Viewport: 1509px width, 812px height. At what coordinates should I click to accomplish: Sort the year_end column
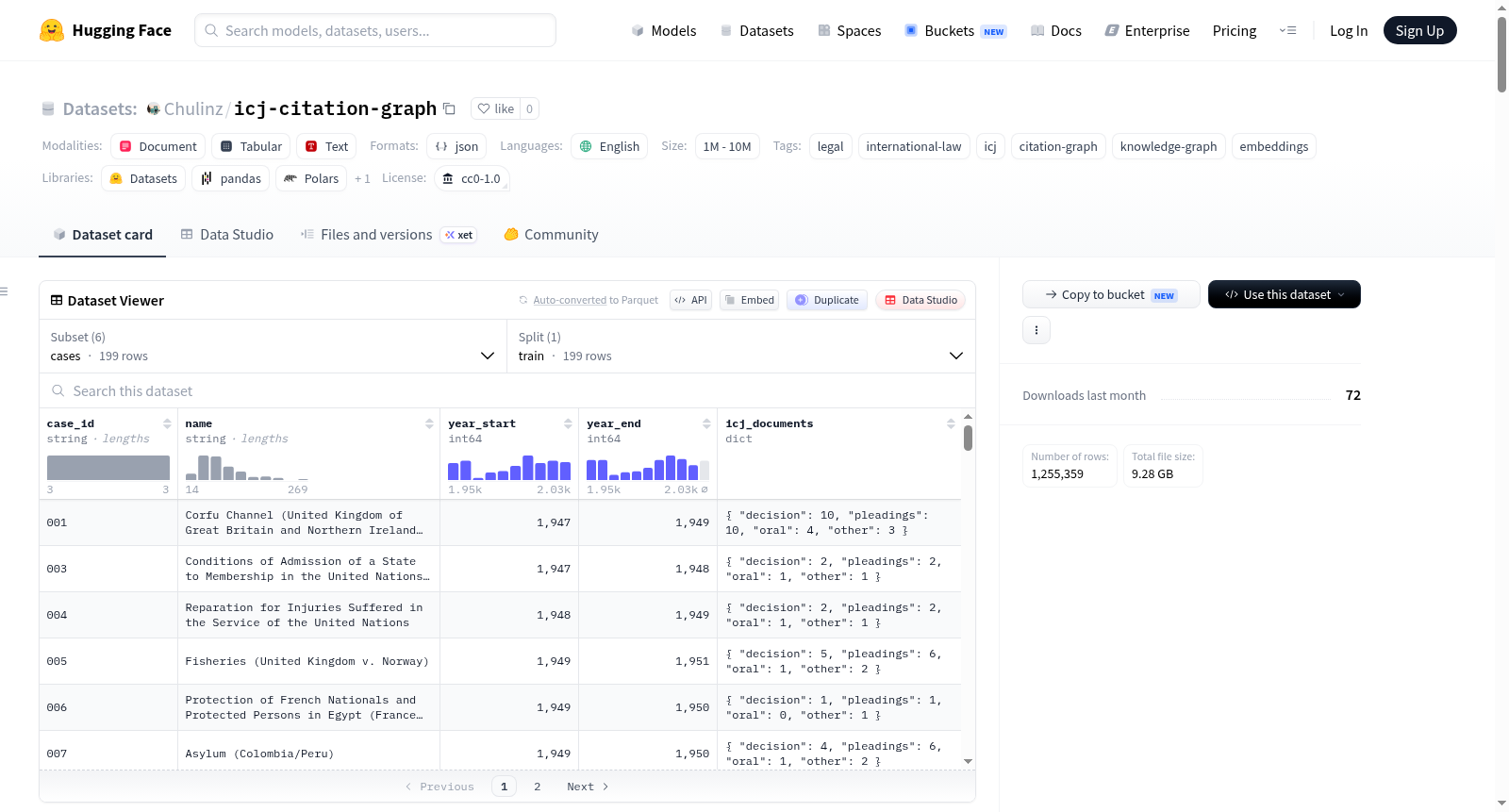(x=706, y=423)
